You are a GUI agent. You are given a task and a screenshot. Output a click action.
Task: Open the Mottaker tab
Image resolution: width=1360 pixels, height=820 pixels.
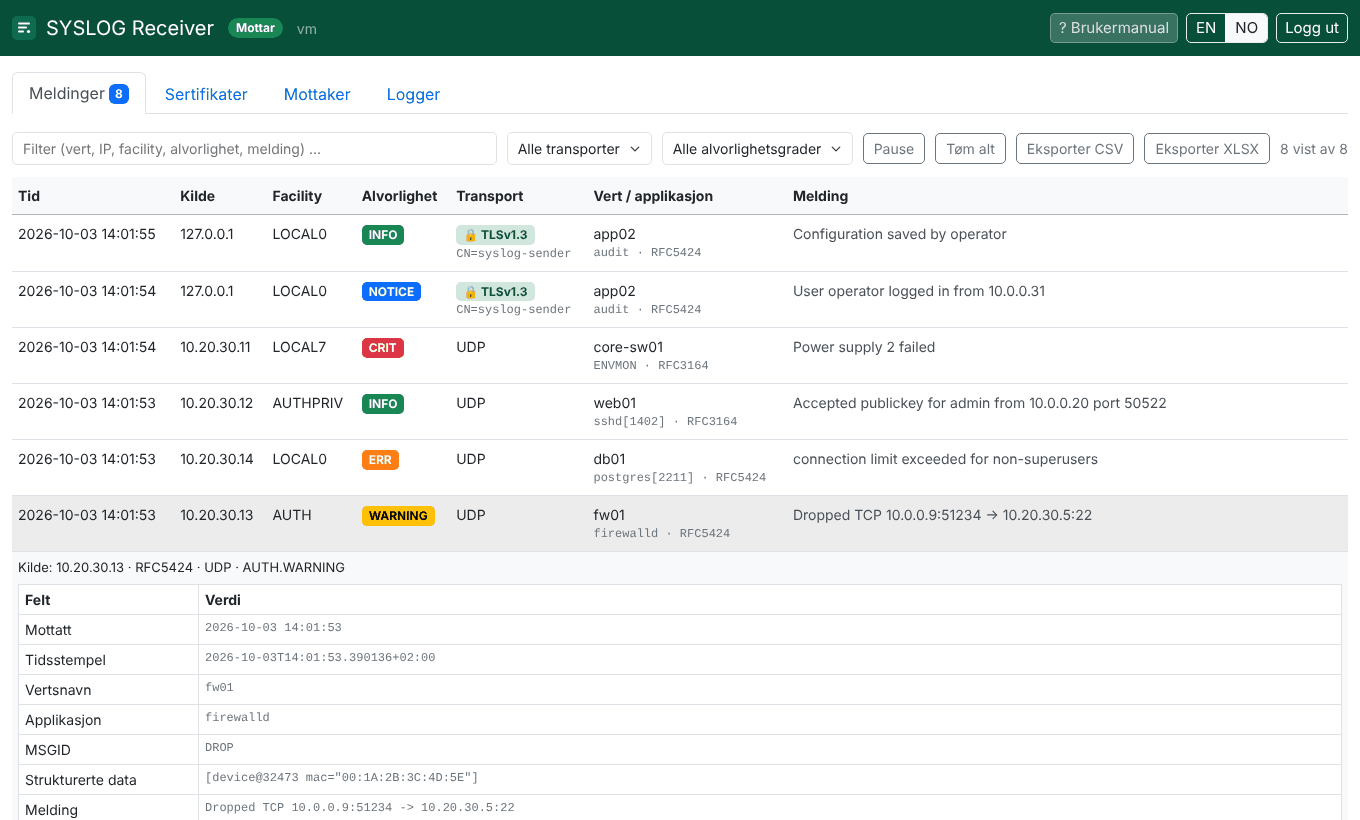(317, 94)
